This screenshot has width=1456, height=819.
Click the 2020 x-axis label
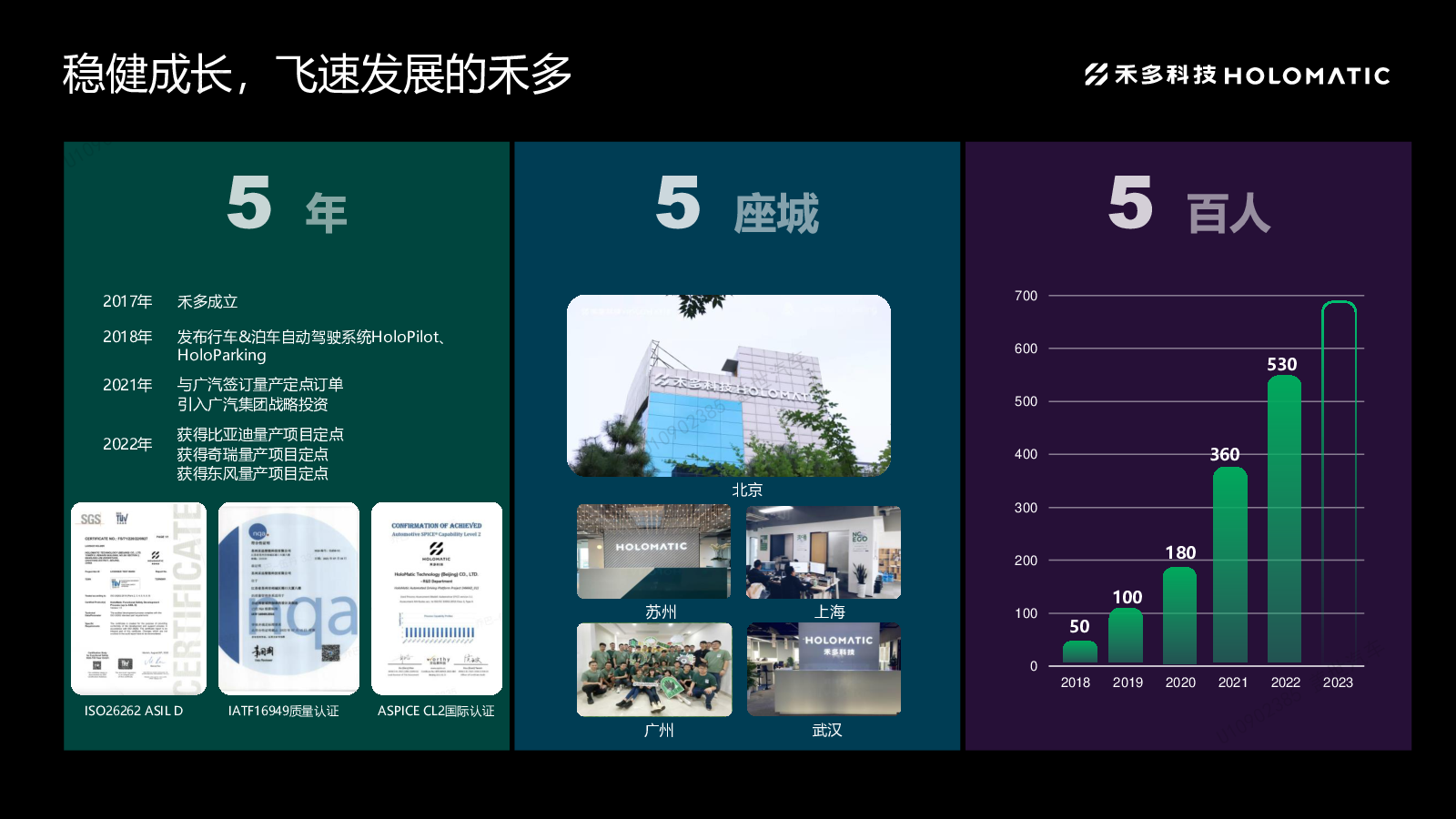1180,682
